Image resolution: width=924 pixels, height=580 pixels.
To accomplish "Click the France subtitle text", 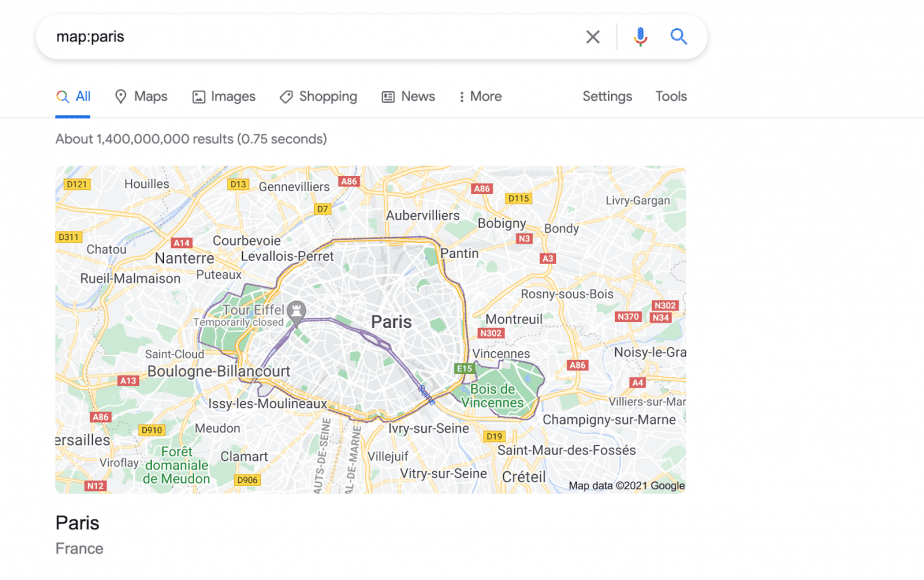I will pyautogui.click(x=80, y=549).
